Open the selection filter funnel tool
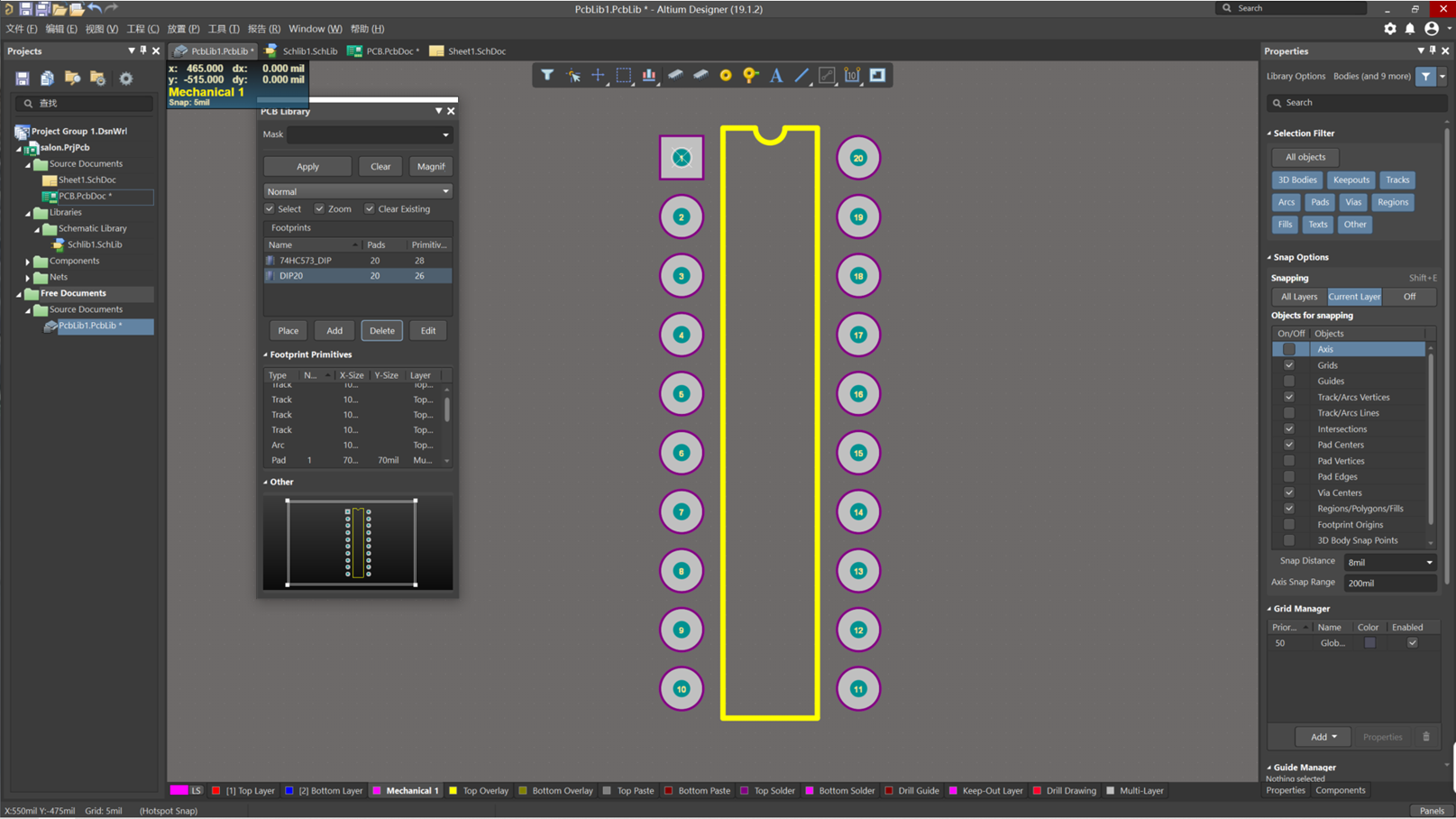Screen dimensions: 1456x819 547,75
